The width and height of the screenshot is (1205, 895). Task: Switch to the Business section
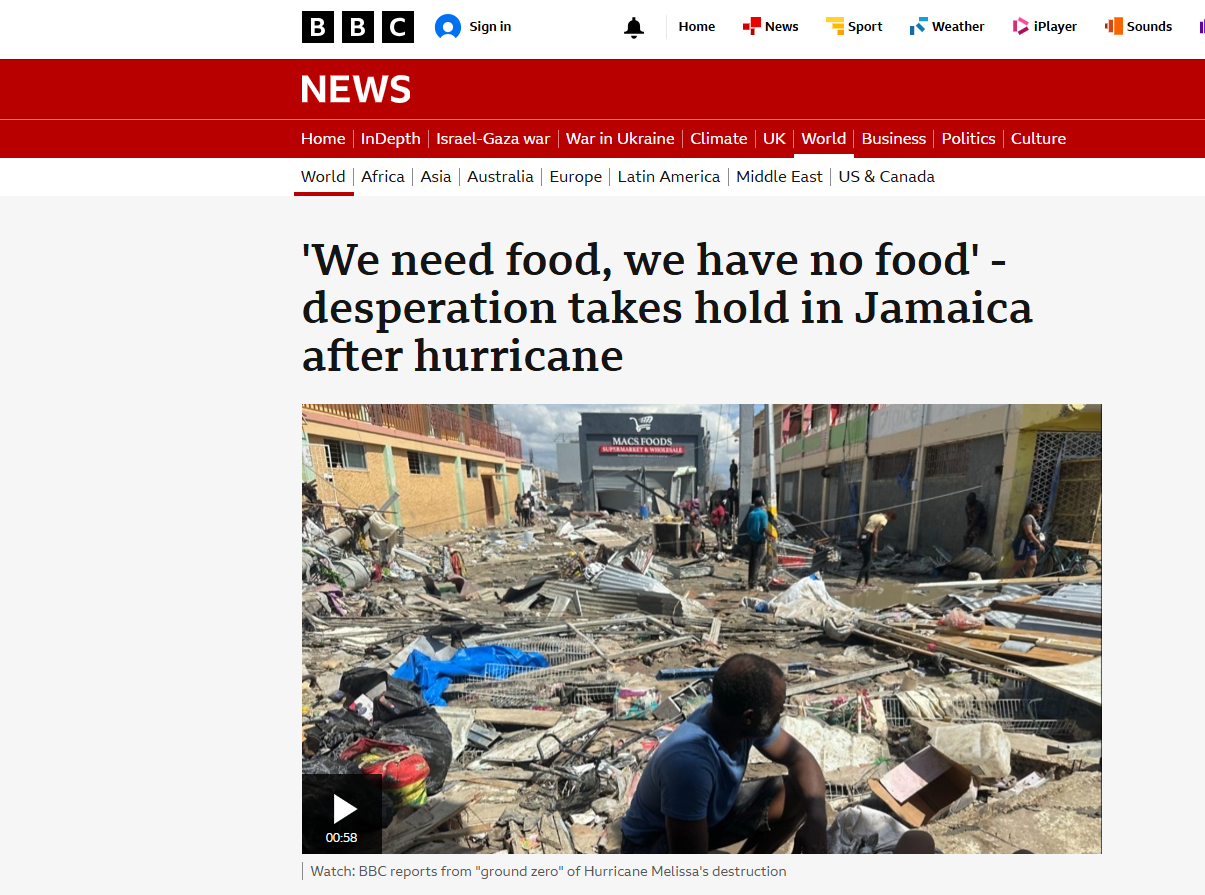(x=894, y=139)
